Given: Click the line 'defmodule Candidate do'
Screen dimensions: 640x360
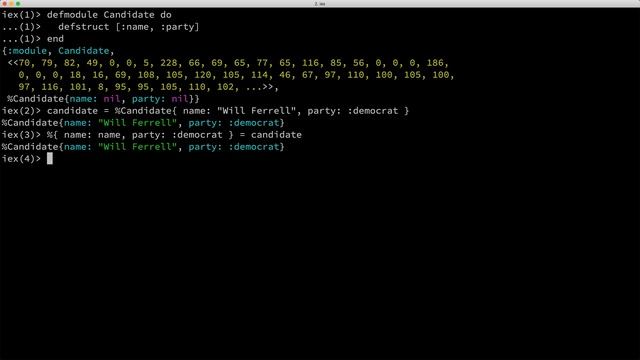Looking at the screenshot, I should 109,15.
